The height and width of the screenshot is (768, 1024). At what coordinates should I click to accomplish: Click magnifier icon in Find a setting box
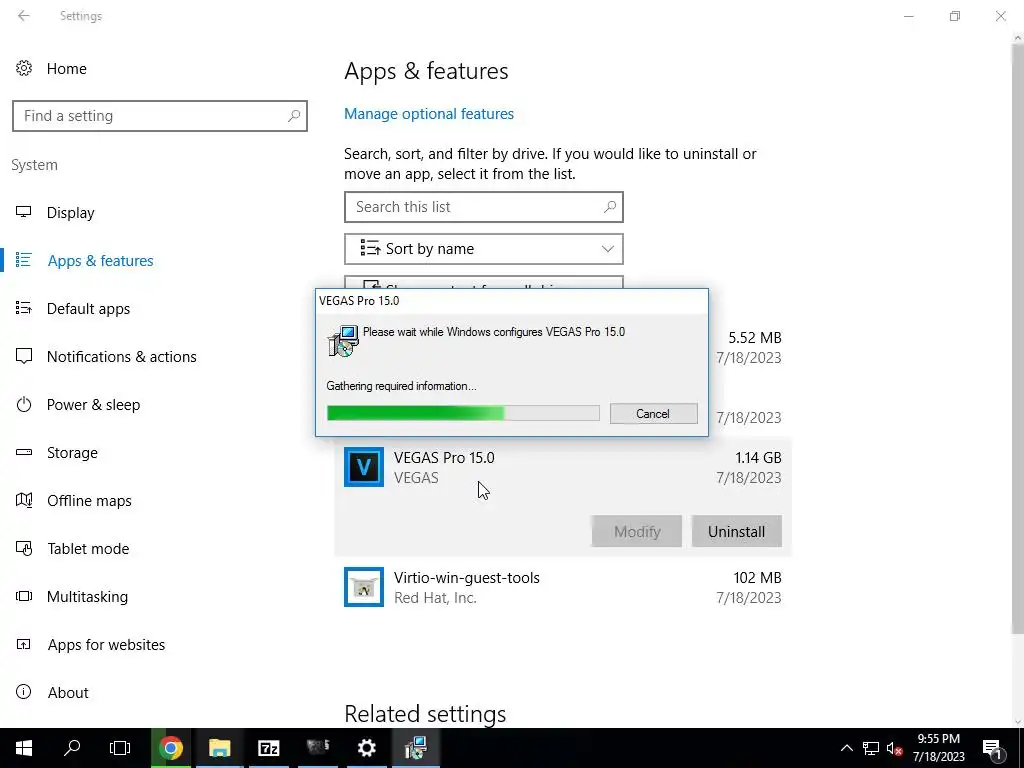(294, 116)
